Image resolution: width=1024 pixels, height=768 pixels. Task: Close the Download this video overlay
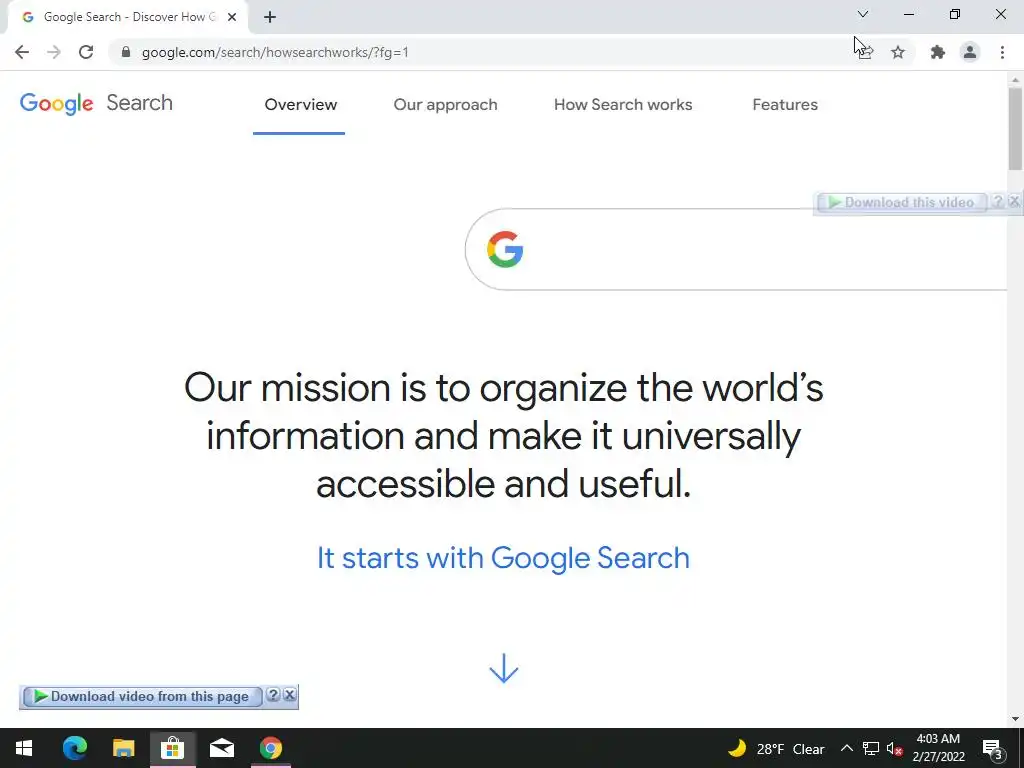1014,202
